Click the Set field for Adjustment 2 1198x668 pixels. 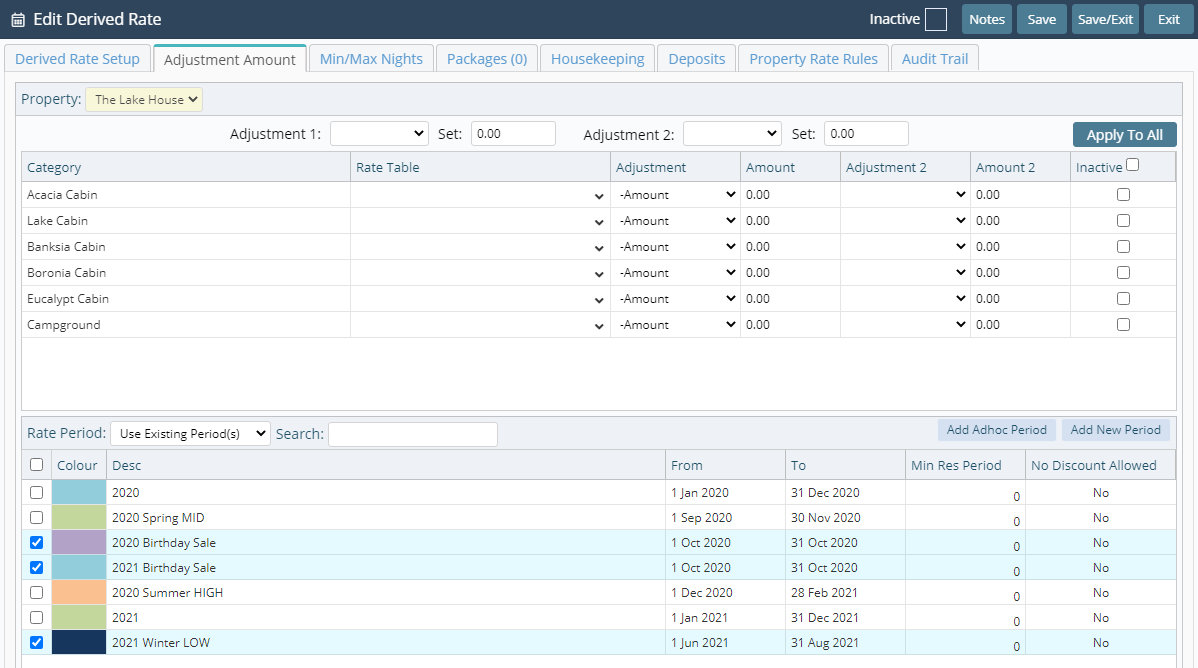(866, 134)
